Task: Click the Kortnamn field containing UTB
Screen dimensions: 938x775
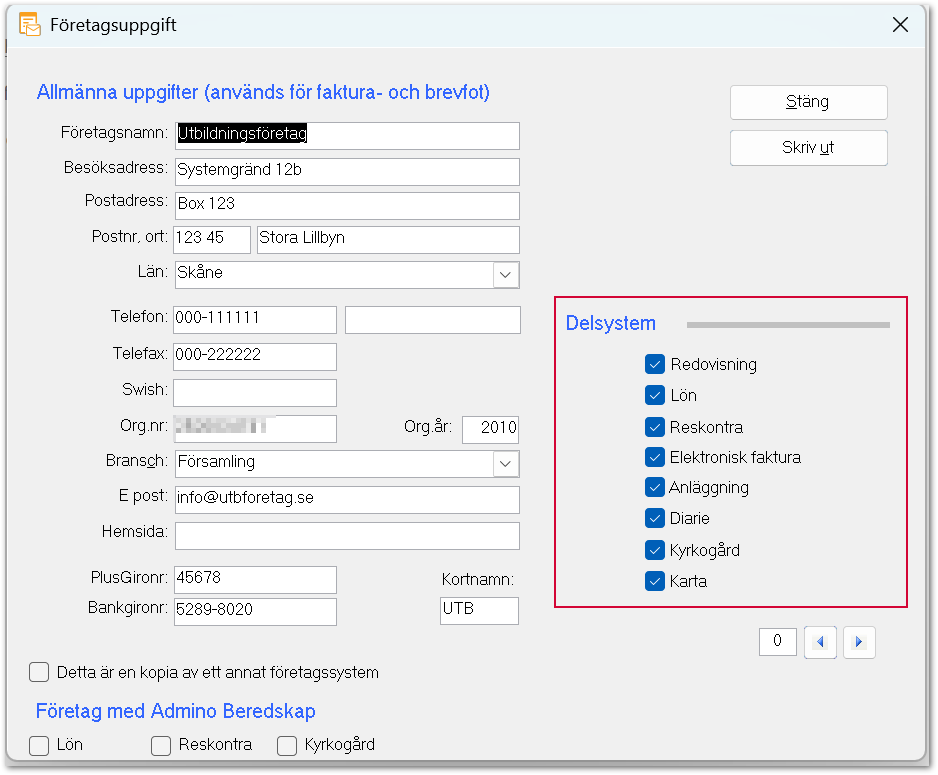Action: tap(479, 610)
